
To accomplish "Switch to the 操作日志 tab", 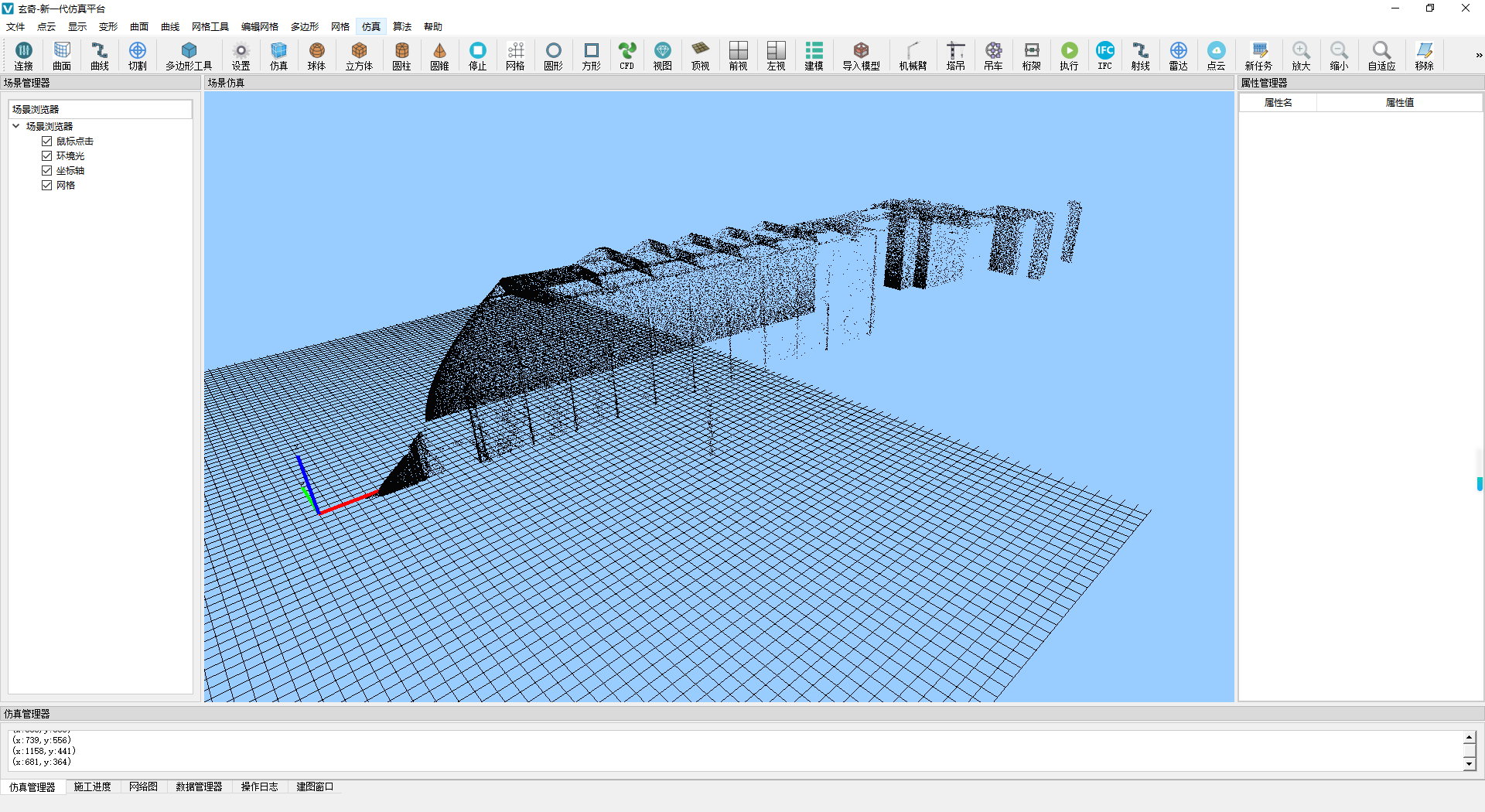I will click(259, 787).
